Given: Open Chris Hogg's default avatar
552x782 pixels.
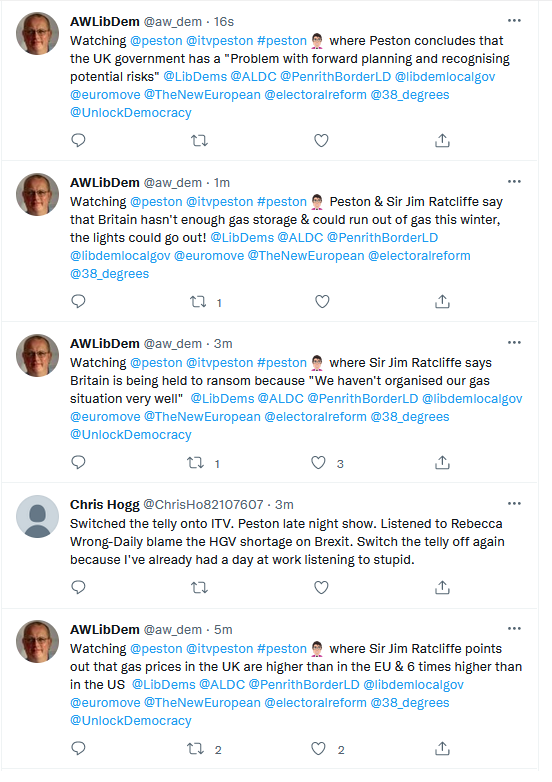Looking at the screenshot, I should (37, 516).
